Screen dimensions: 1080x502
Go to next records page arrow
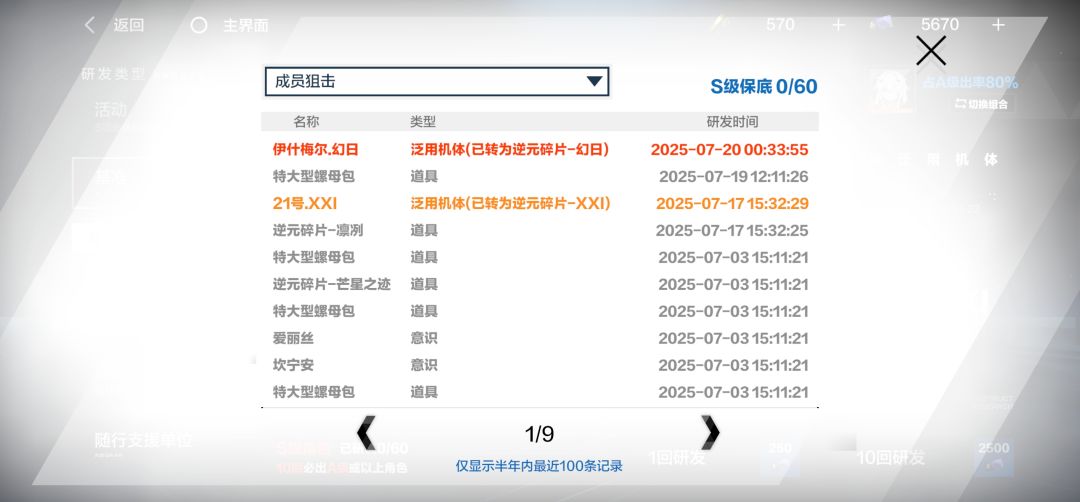[x=709, y=433]
